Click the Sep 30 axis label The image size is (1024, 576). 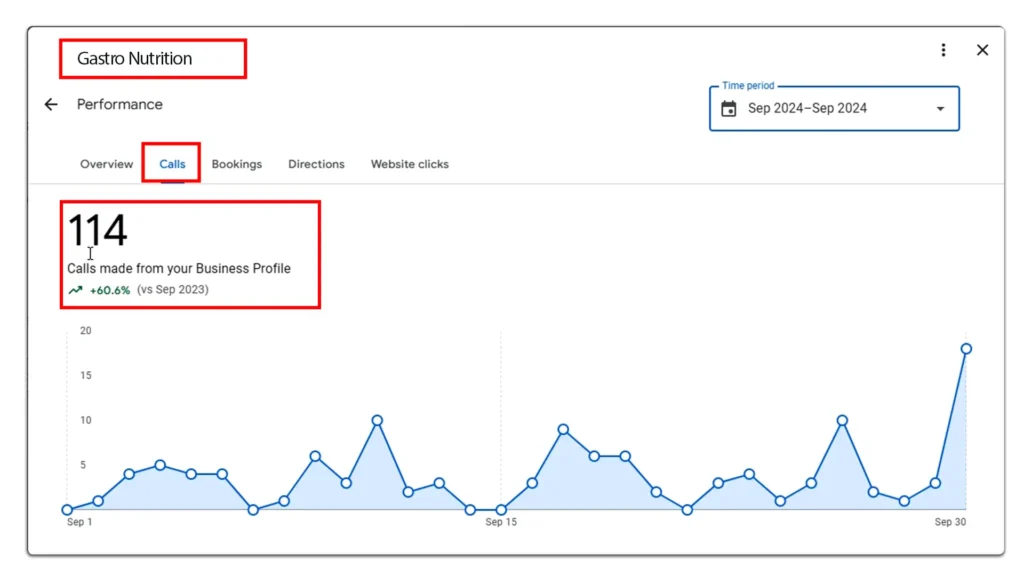[949, 522]
